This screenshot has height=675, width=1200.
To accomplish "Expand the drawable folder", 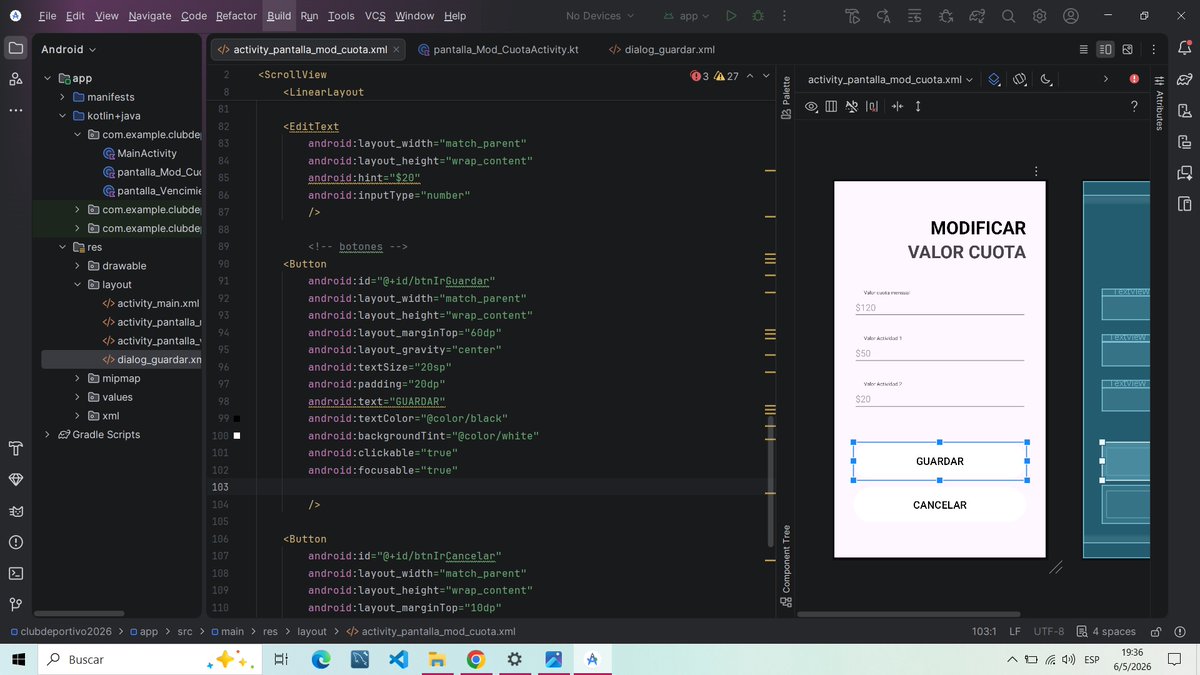I will click(78, 266).
